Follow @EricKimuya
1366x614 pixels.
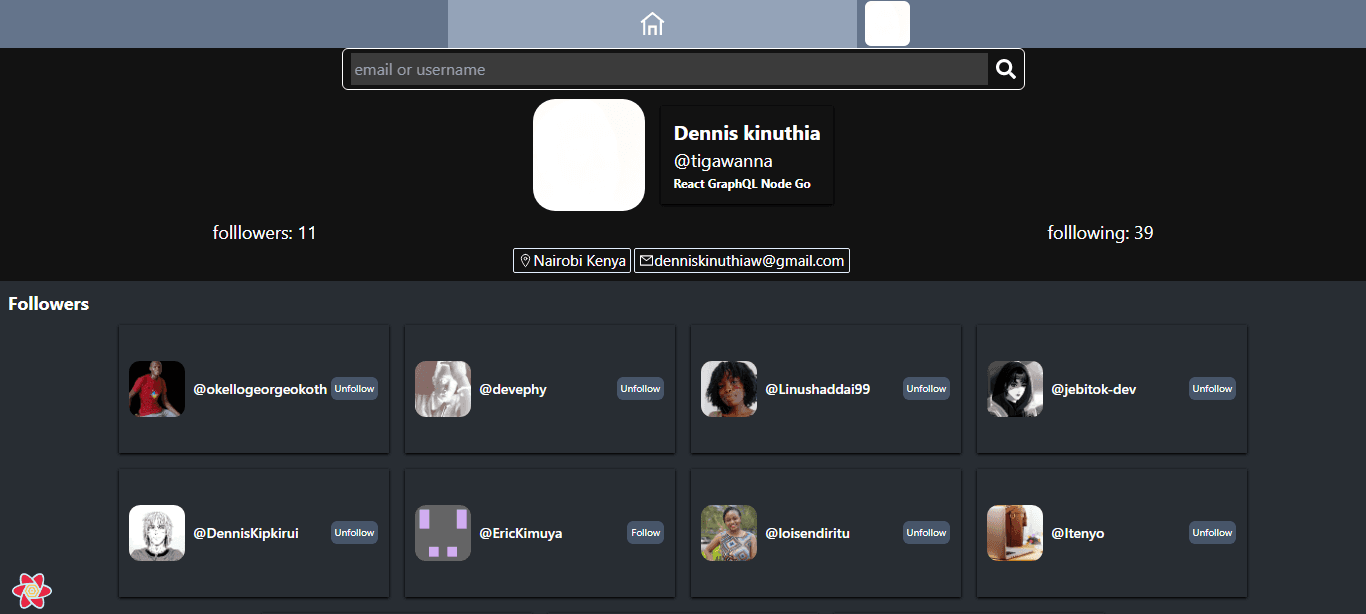pos(645,533)
